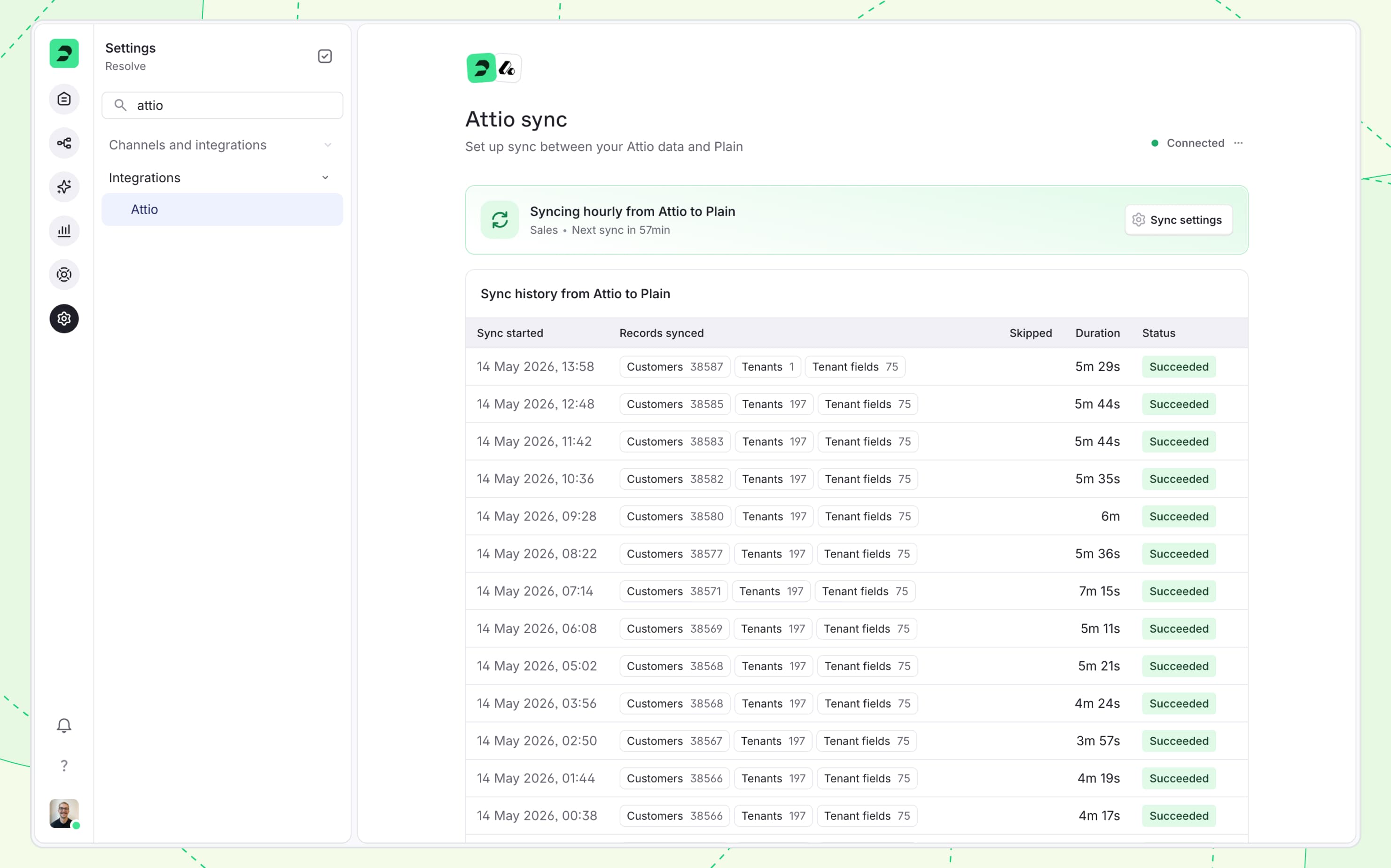The image size is (1391, 868).
Task: Open Sync settings
Action: pyautogui.click(x=1179, y=220)
